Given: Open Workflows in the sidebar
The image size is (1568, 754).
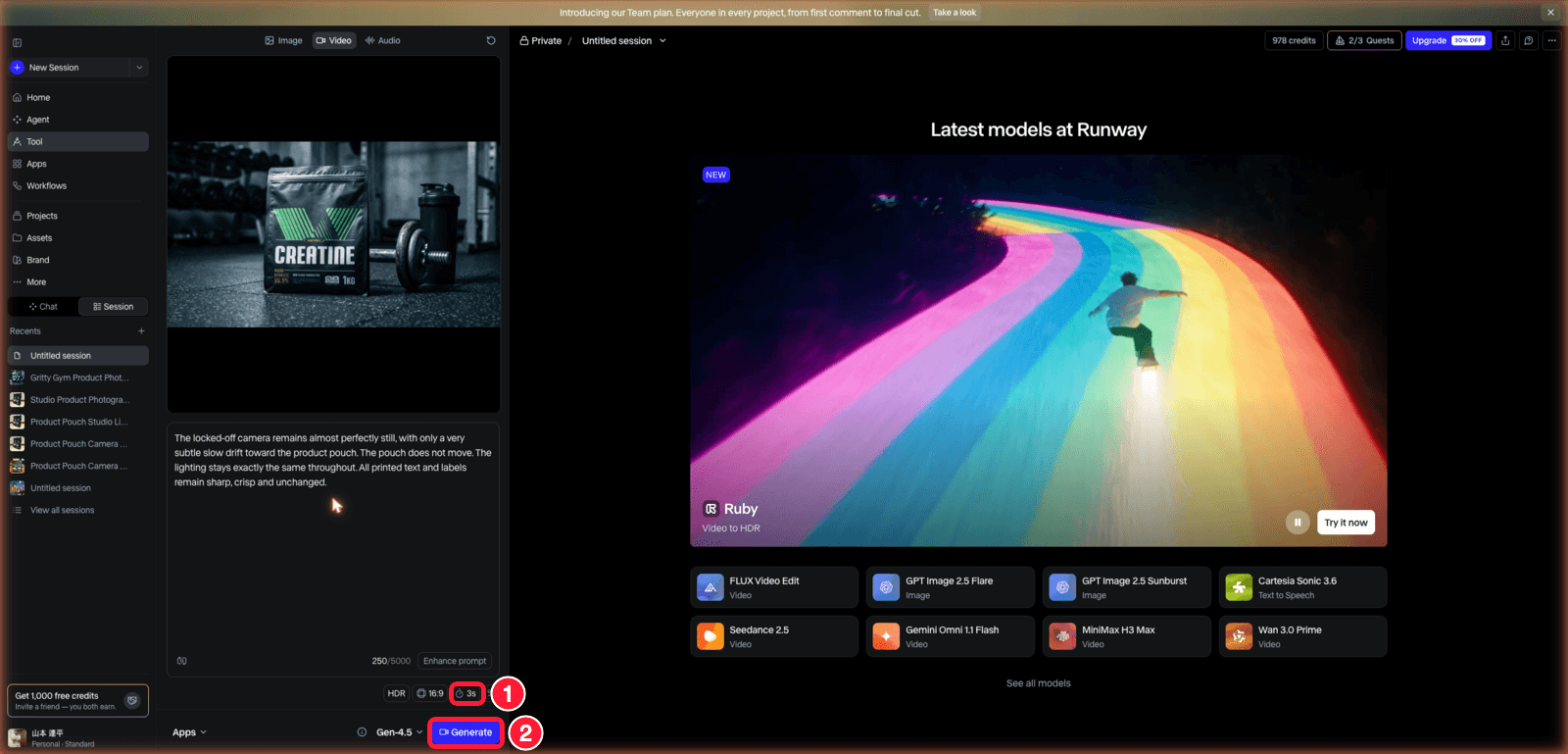Looking at the screenshot, I should (78, 186).
